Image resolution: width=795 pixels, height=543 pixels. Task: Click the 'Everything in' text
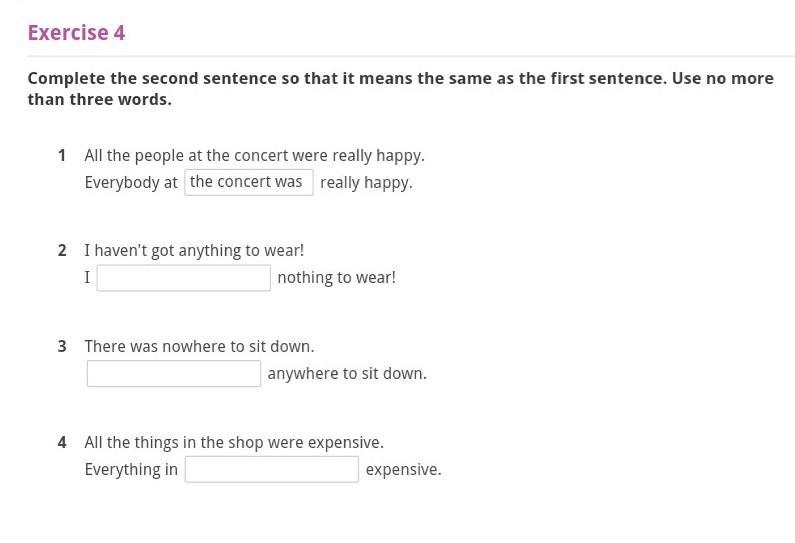click(131, 470)
